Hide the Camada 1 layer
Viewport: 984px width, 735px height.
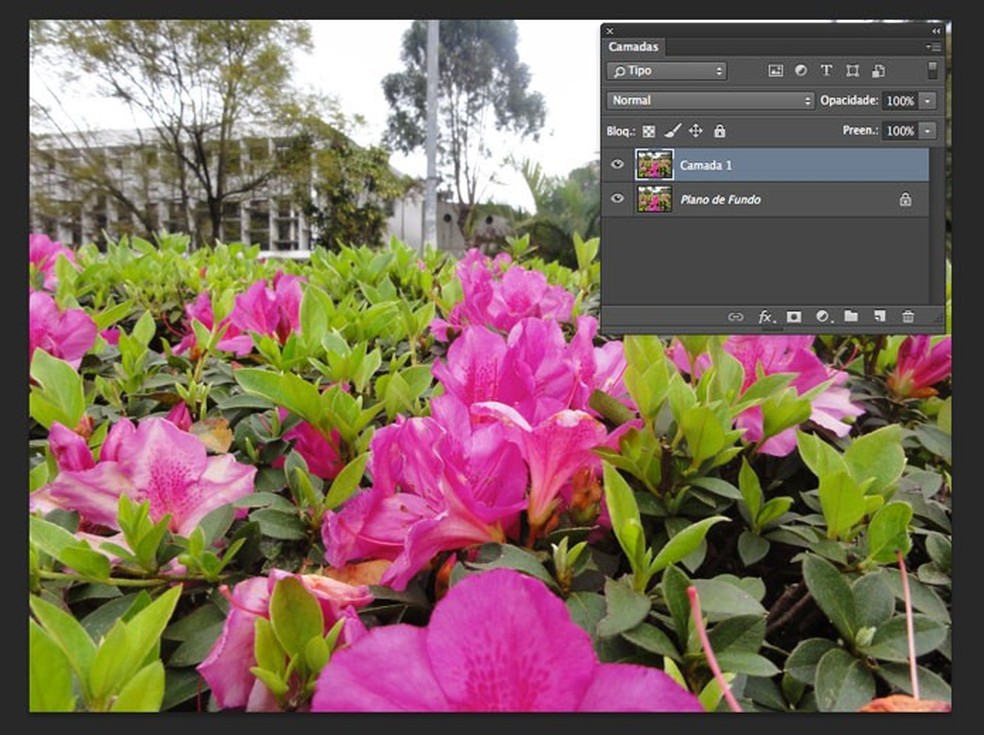[618, 164]
